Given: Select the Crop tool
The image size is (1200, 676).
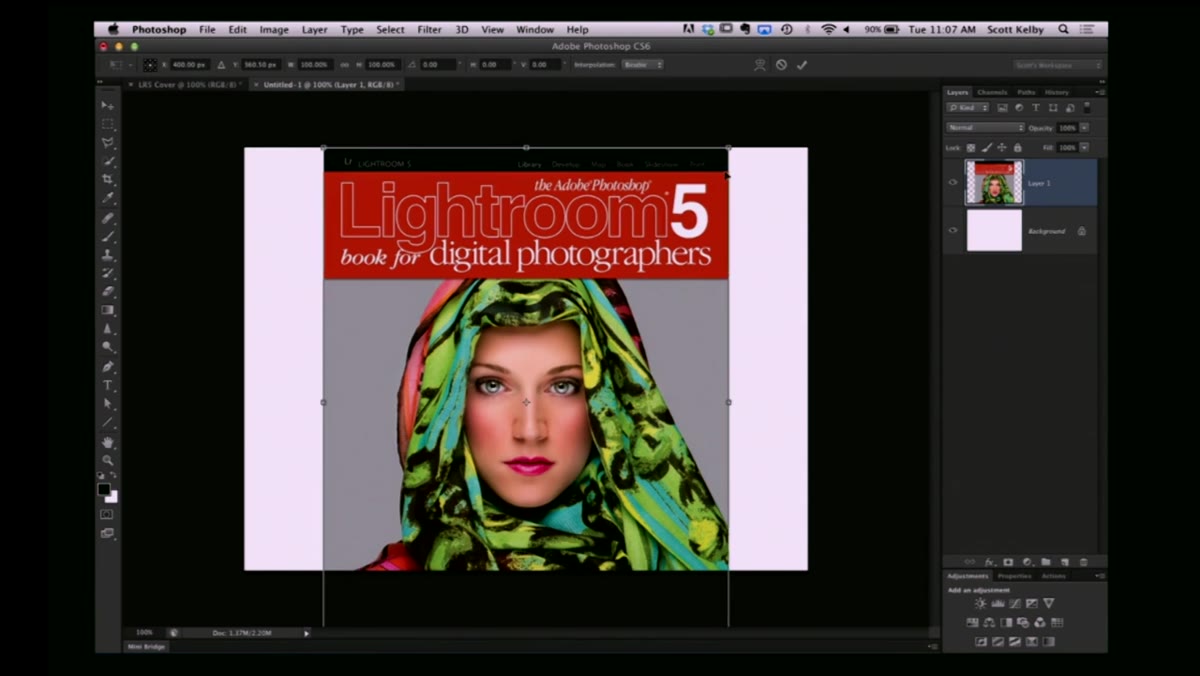Looking at the screenshot, I should pyautogui.click(x=107, y=180).
